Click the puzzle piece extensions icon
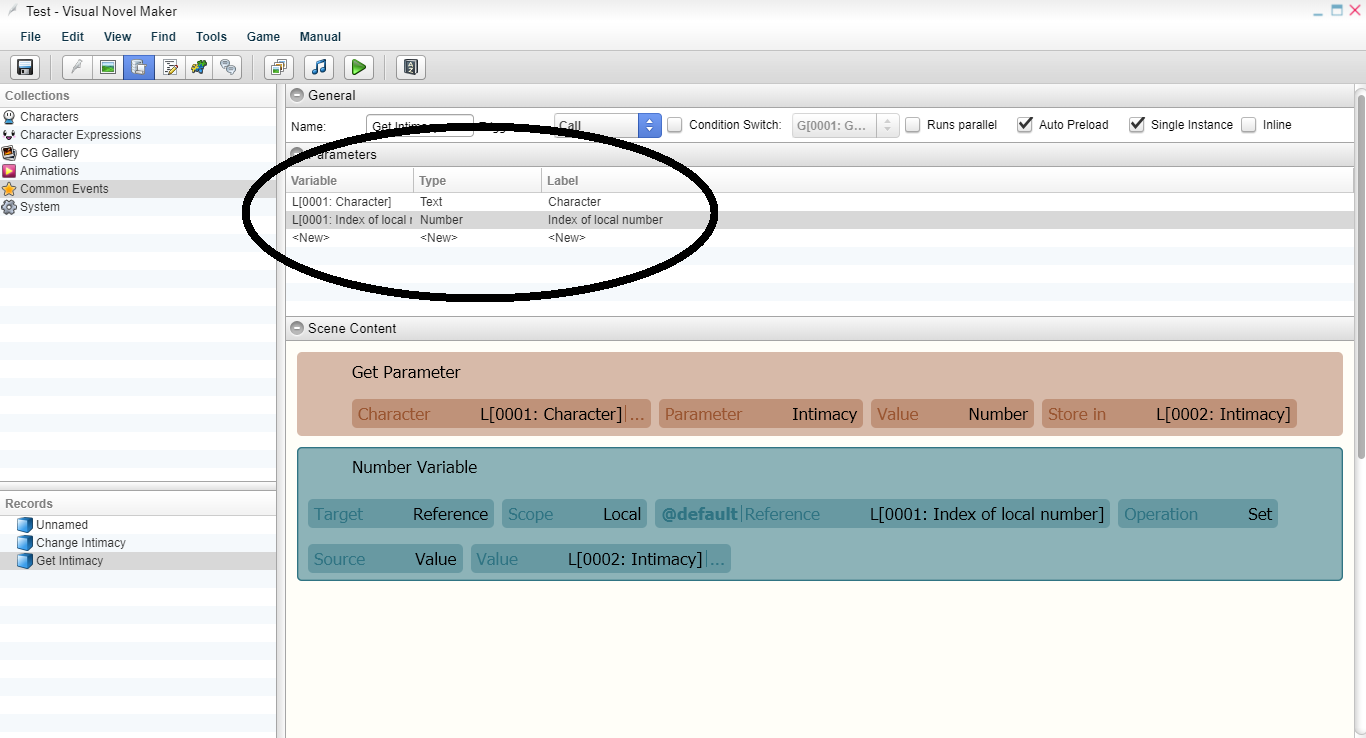Image resolution: width=1366 pixels, height=738 pixels. point(199,68)
